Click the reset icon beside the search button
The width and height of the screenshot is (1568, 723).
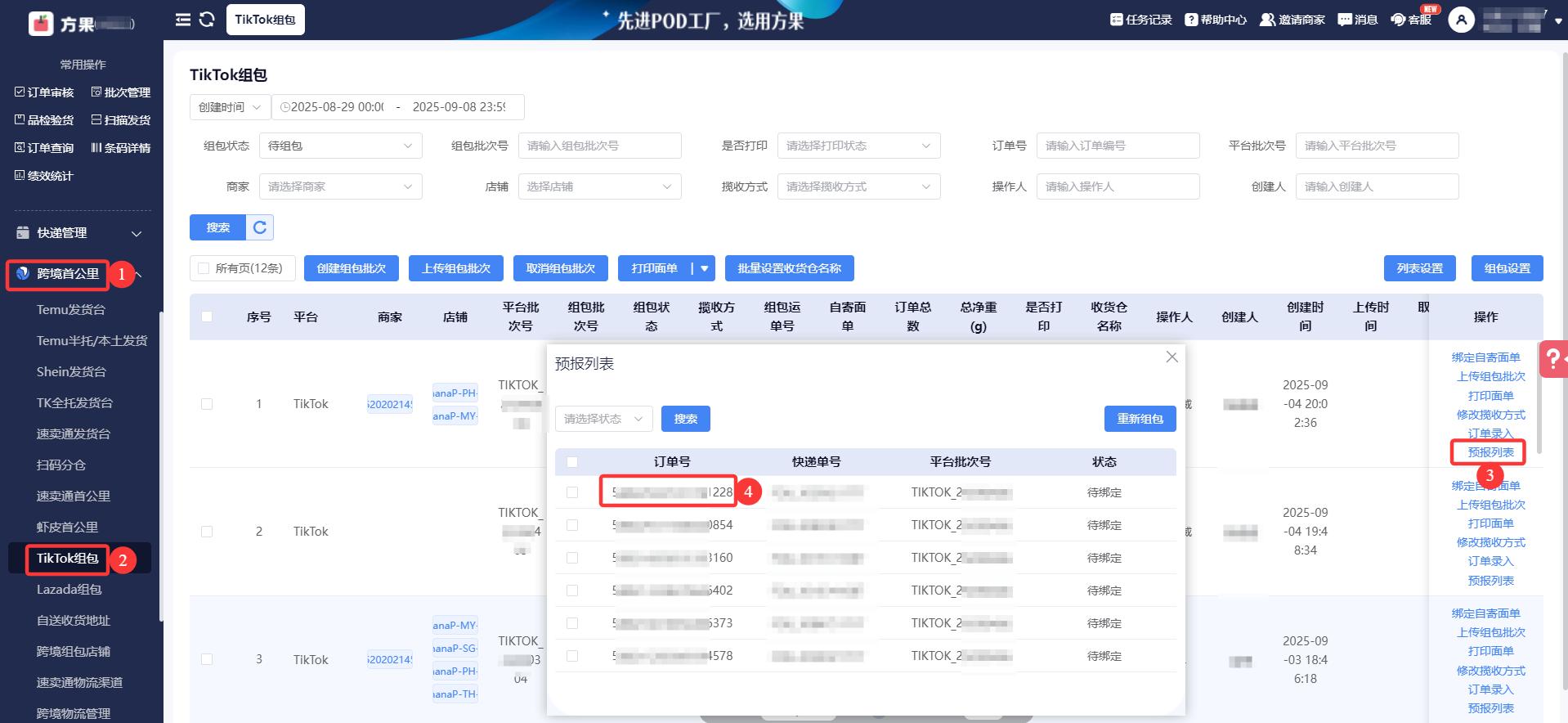tap(260, 227)
